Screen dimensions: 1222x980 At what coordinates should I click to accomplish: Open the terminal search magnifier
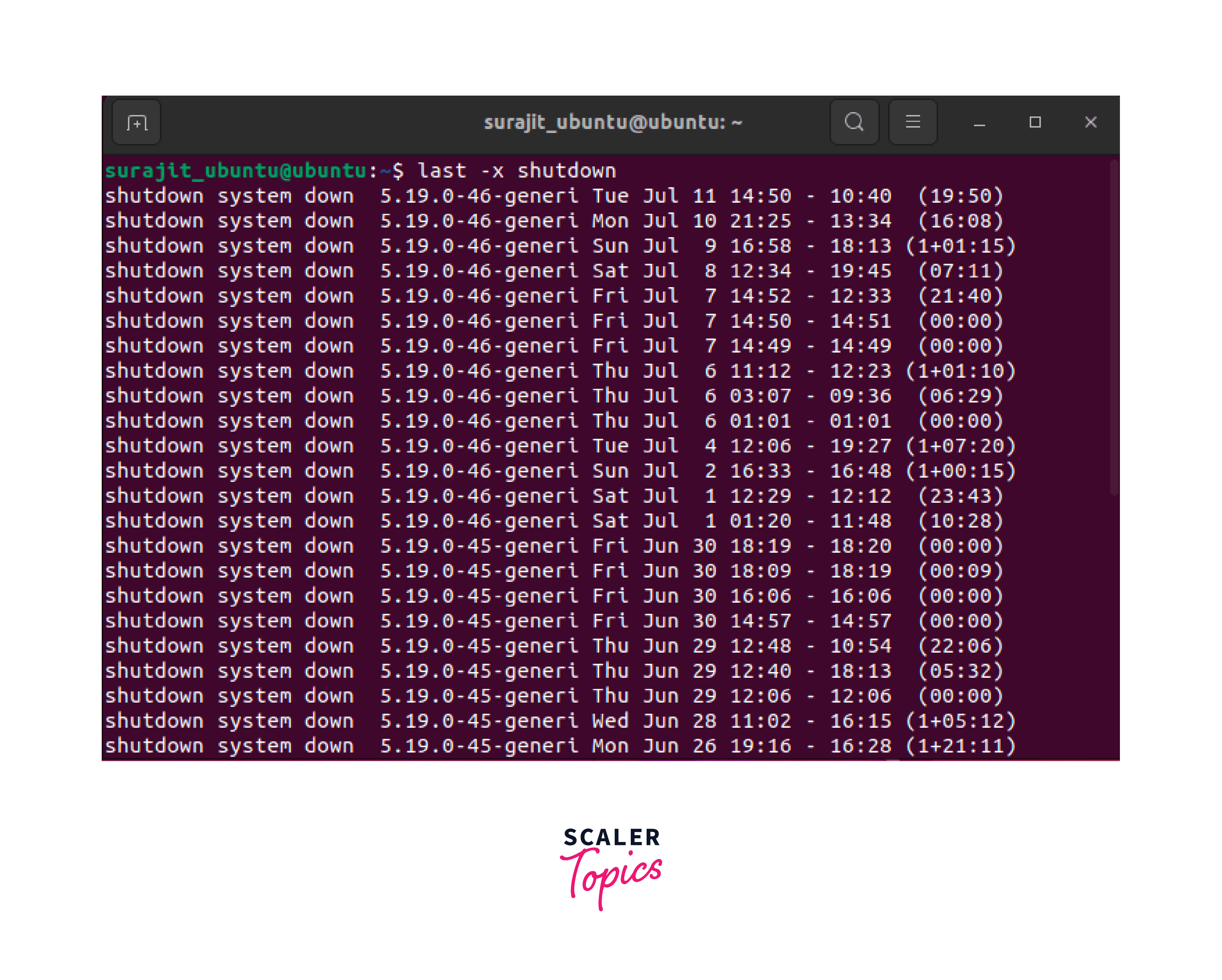(854, 122)
